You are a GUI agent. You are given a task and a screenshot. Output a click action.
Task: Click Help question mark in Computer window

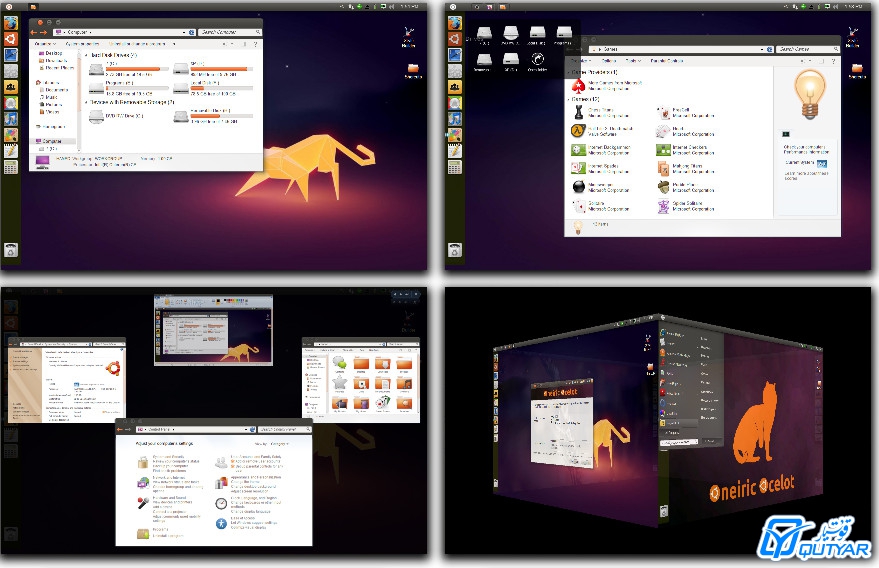point(256,44)
